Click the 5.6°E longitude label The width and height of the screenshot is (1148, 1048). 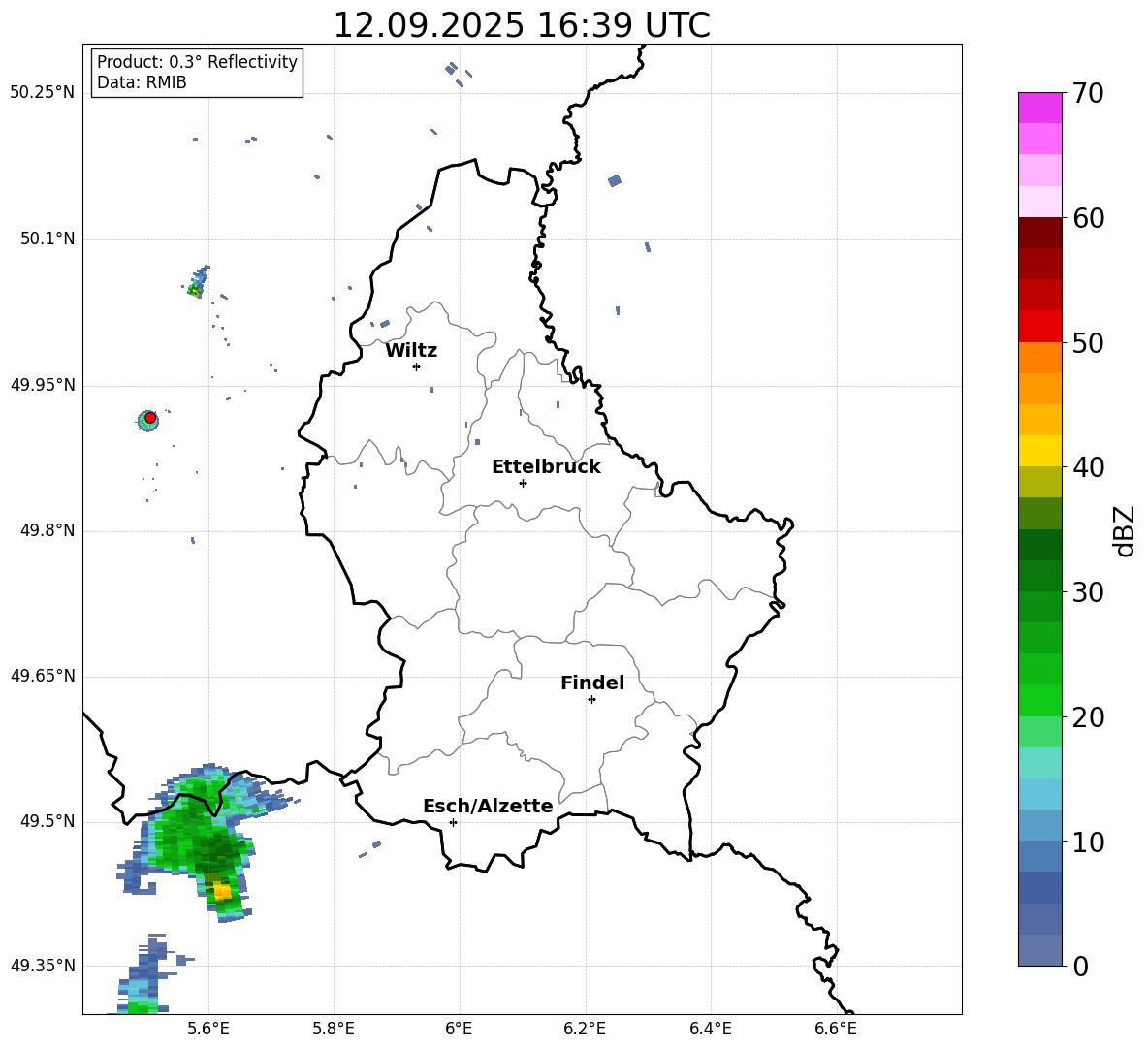[x=208, y=1029]
